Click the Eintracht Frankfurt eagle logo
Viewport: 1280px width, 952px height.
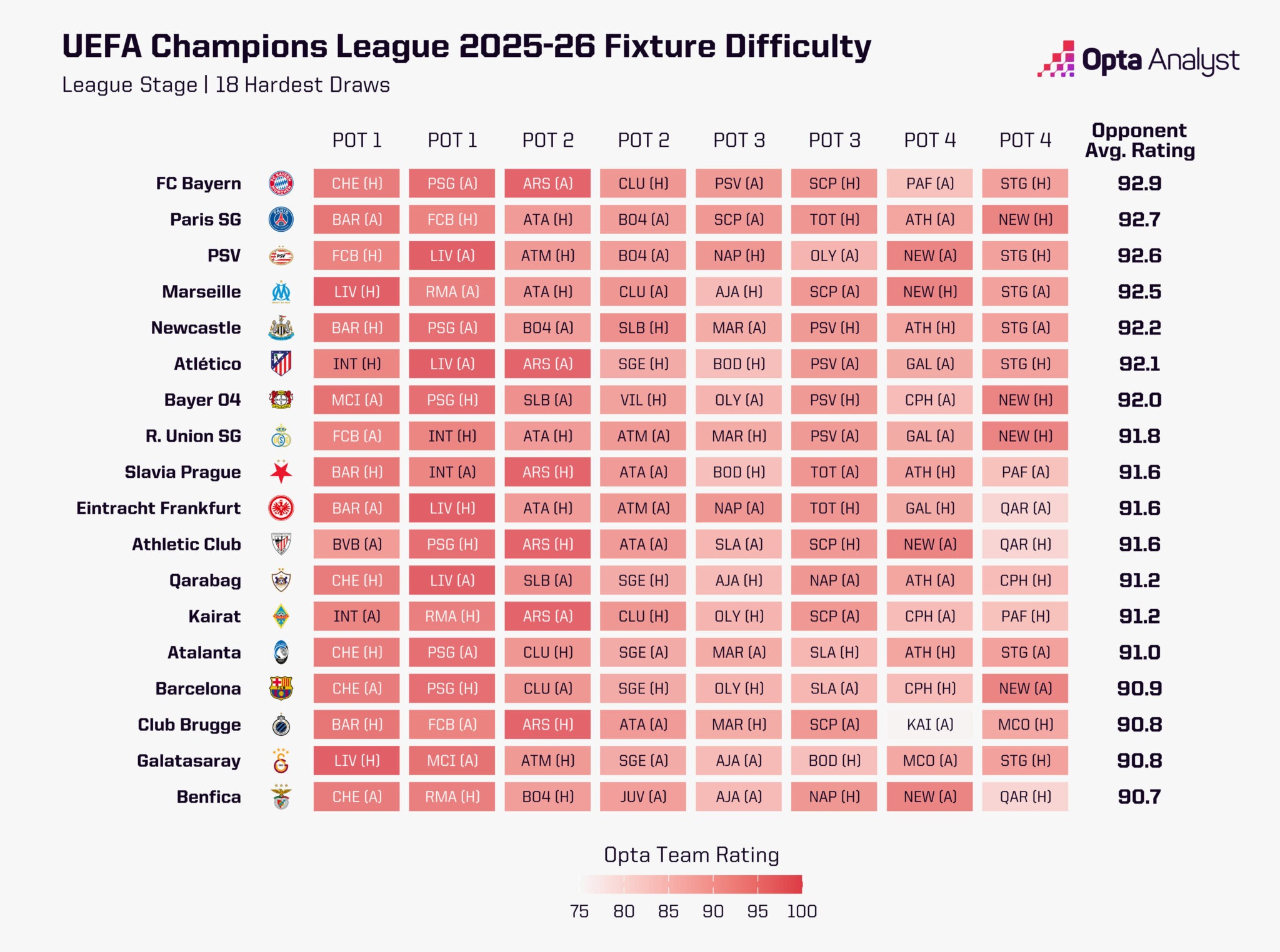[x=281, y=508]
